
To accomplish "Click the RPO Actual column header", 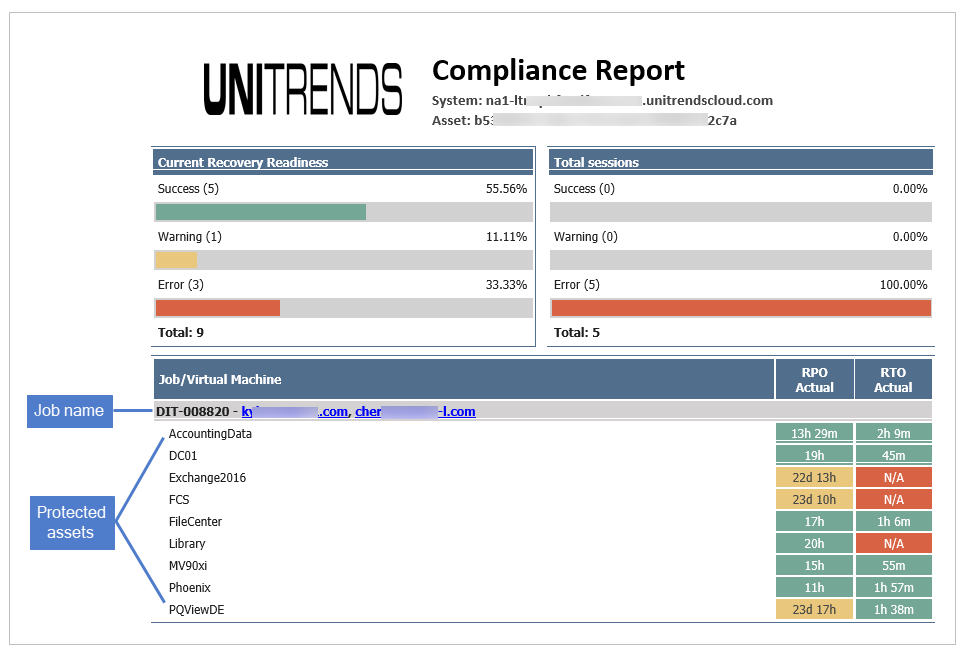I will (x=814, y=379).
